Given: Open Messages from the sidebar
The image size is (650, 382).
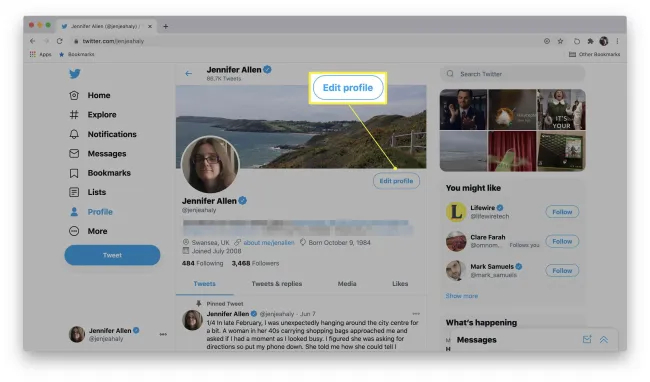Looking at the screenshot, I should [107, 154].
